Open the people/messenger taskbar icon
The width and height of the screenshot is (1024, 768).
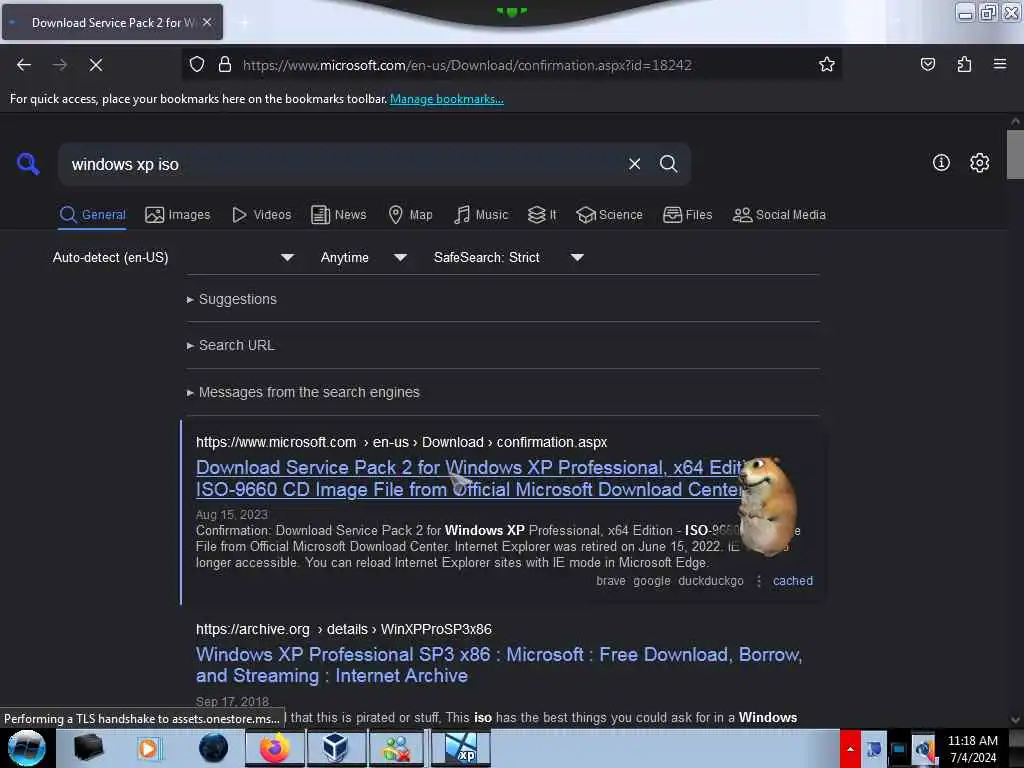[x=396, y=748]
